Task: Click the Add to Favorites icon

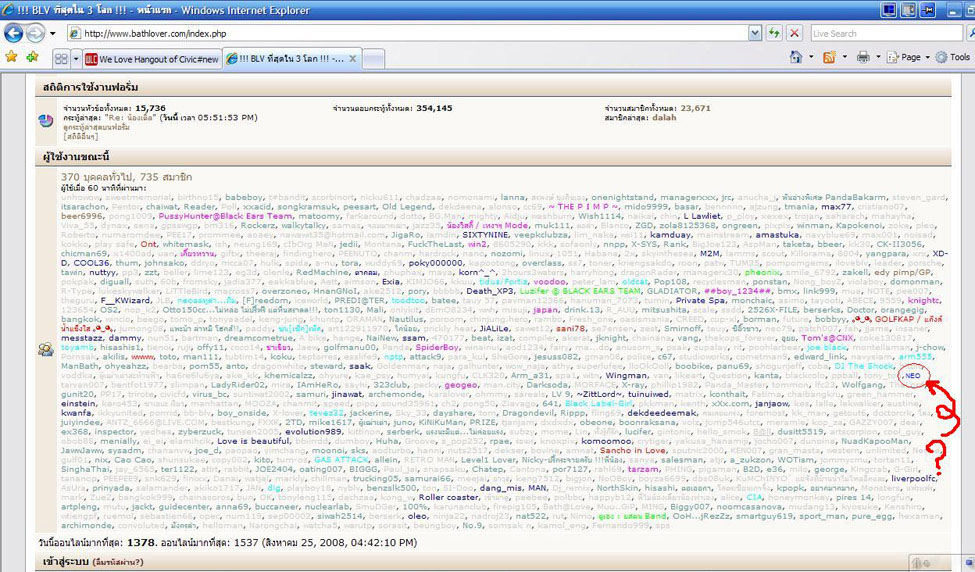Action: tap(35, 58)
